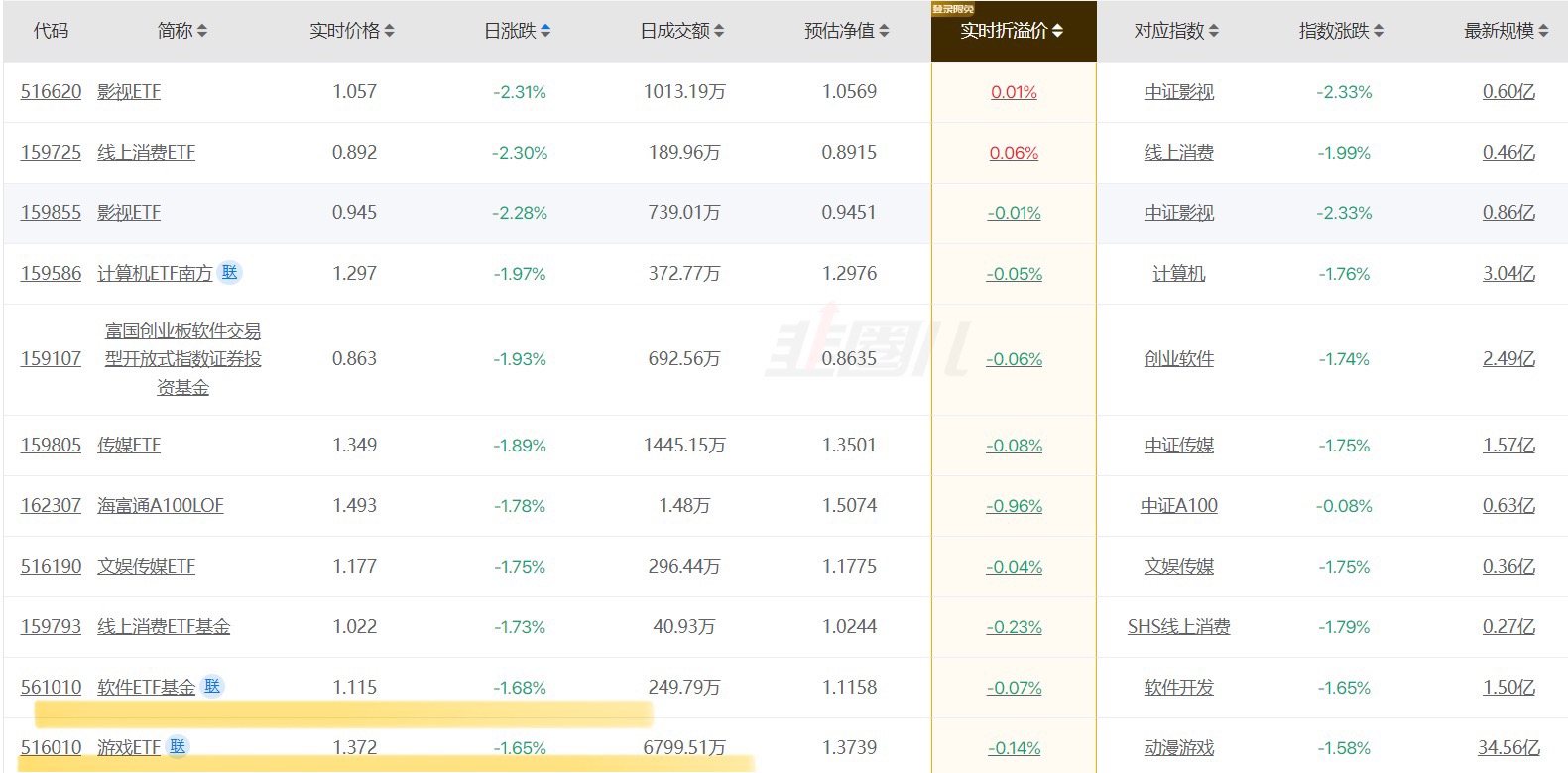
Task: Sort by 日涨跌 column arrows
Action: tap(545, 31)
